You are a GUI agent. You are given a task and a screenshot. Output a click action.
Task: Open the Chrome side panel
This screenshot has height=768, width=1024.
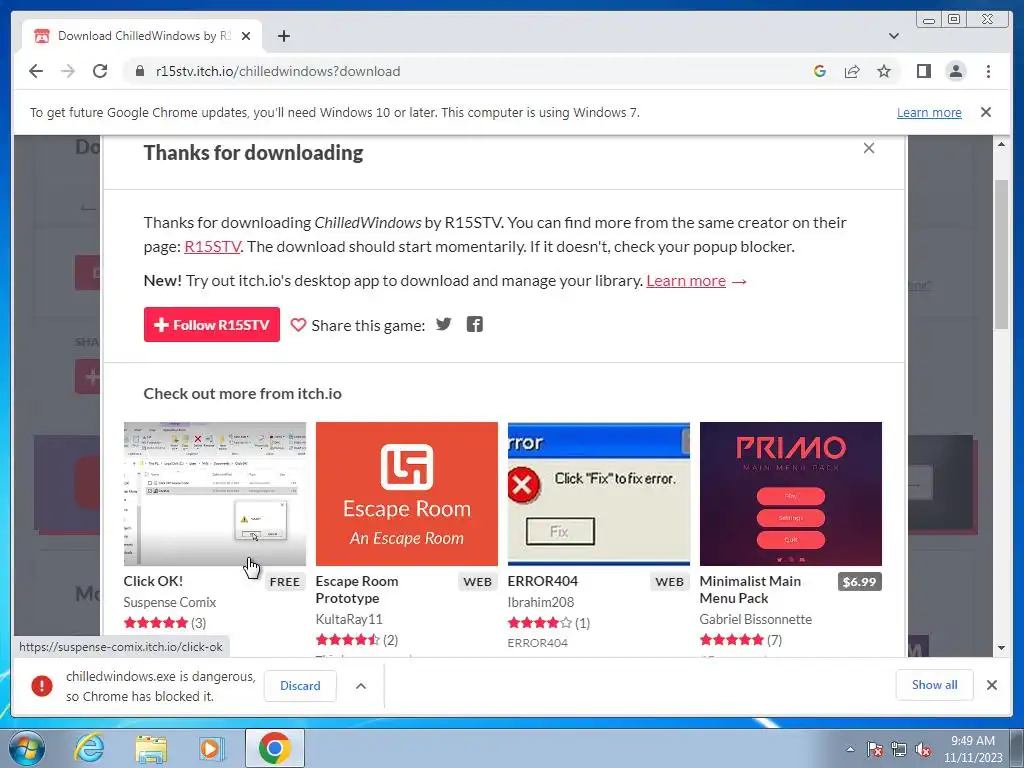923,71
